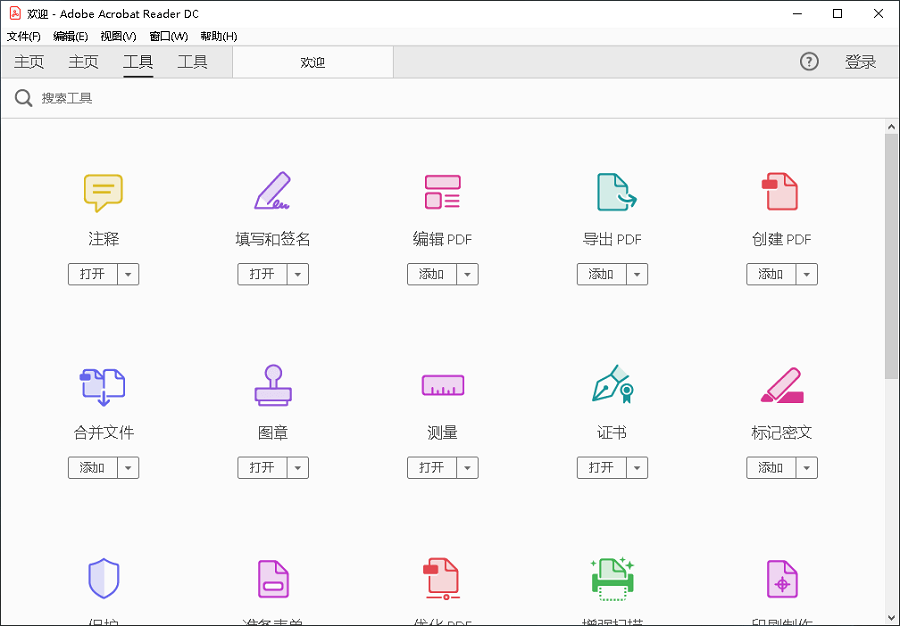The height and width of the screenshot is (626, 900).
Task: Click the vertical scrollbar down arrow
Action: coord(891,619)
